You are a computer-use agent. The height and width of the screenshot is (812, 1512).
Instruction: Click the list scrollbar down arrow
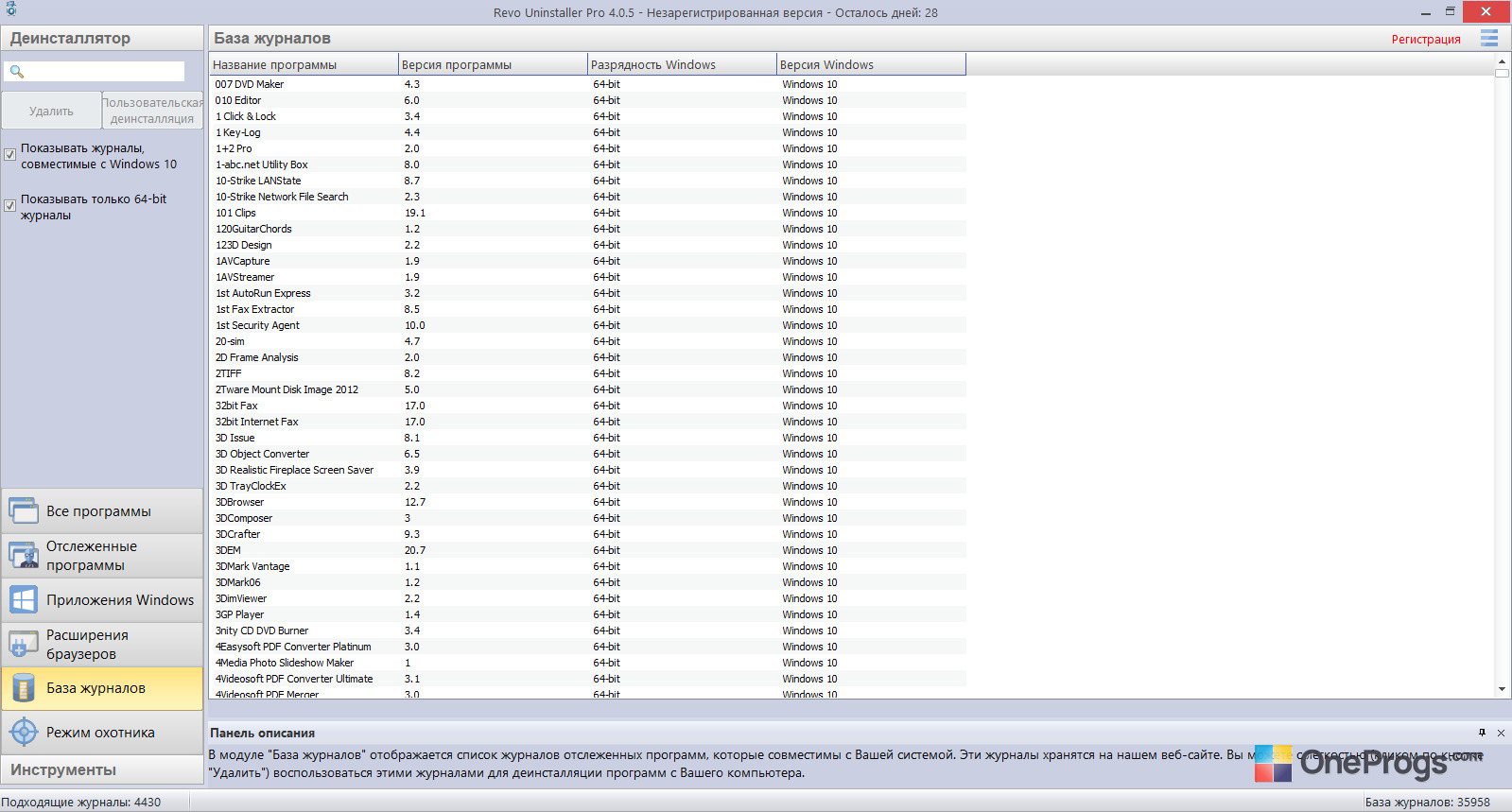1502,689
